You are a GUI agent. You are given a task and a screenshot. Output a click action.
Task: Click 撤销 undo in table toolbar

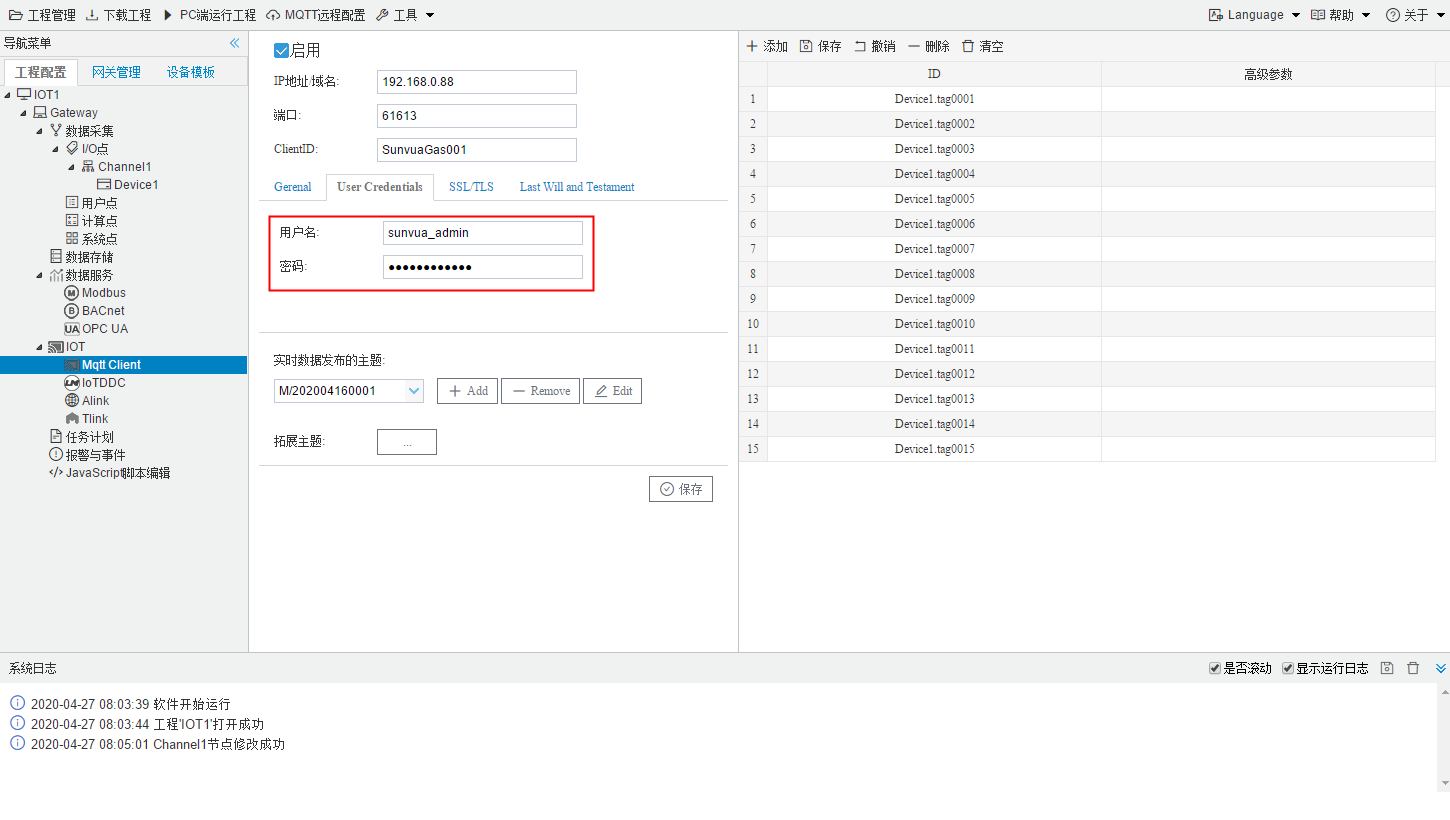[875, 46]
